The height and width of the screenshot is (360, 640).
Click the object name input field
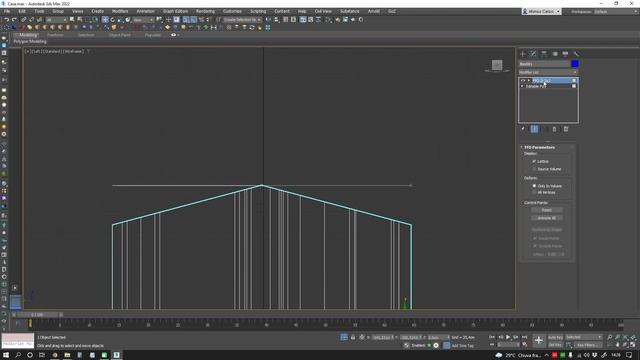click(544, 64)
